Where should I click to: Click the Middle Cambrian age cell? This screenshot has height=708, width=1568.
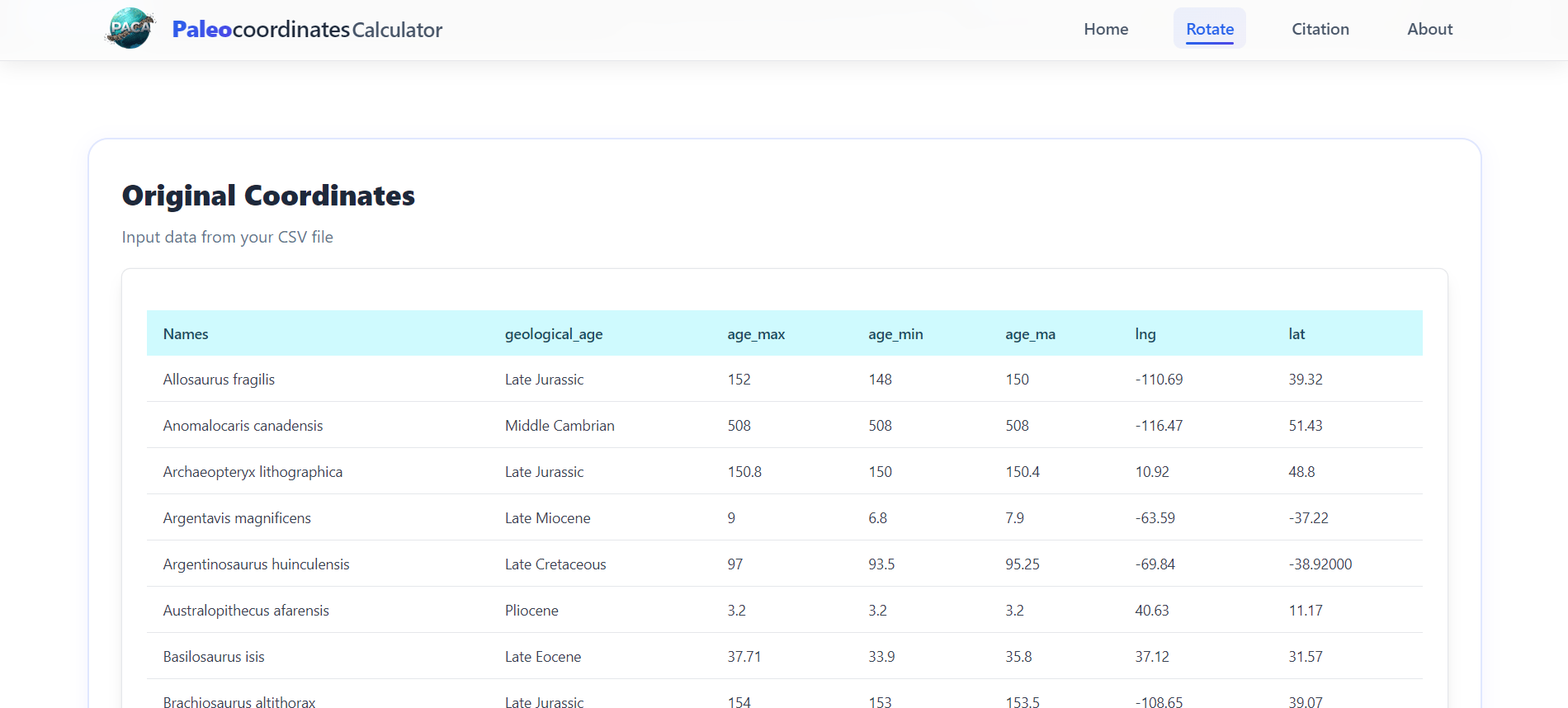(560, 426)
